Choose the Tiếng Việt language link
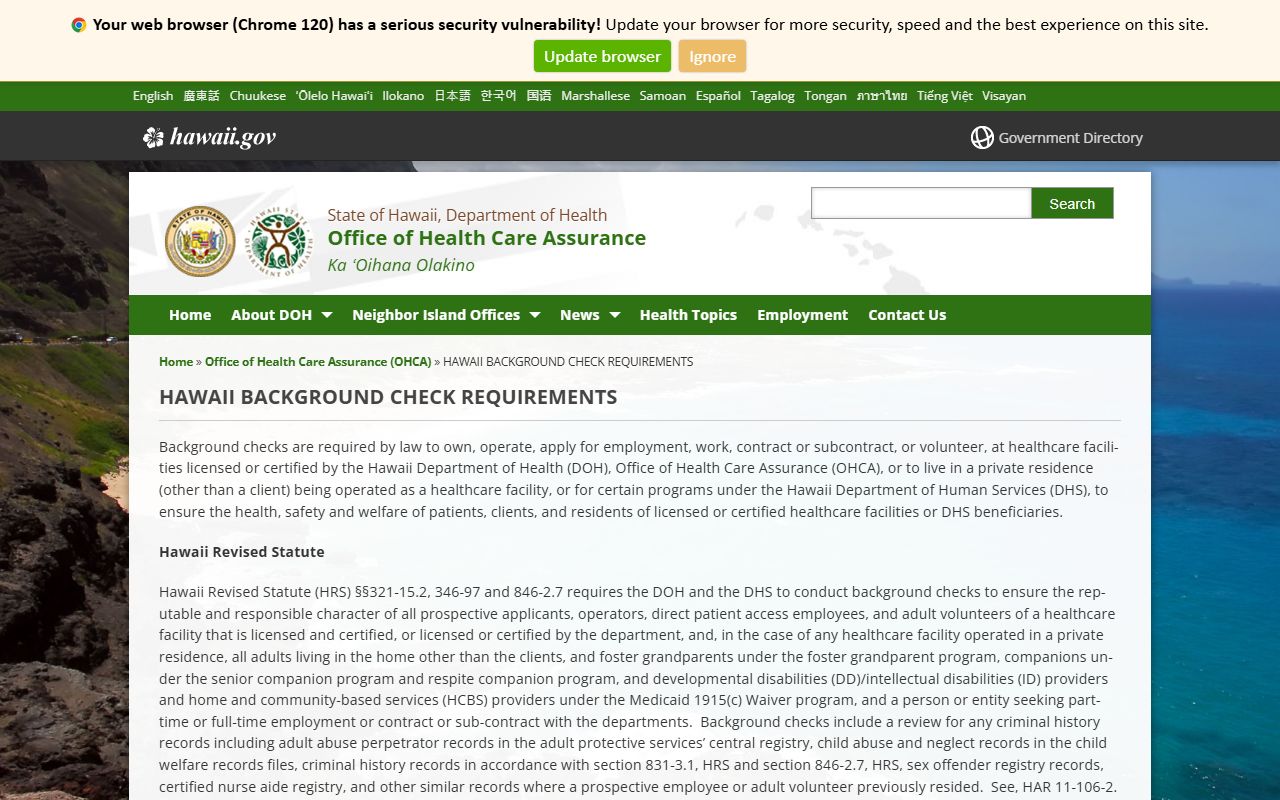Screen dimensions: 1280x800 coord(945,96)
